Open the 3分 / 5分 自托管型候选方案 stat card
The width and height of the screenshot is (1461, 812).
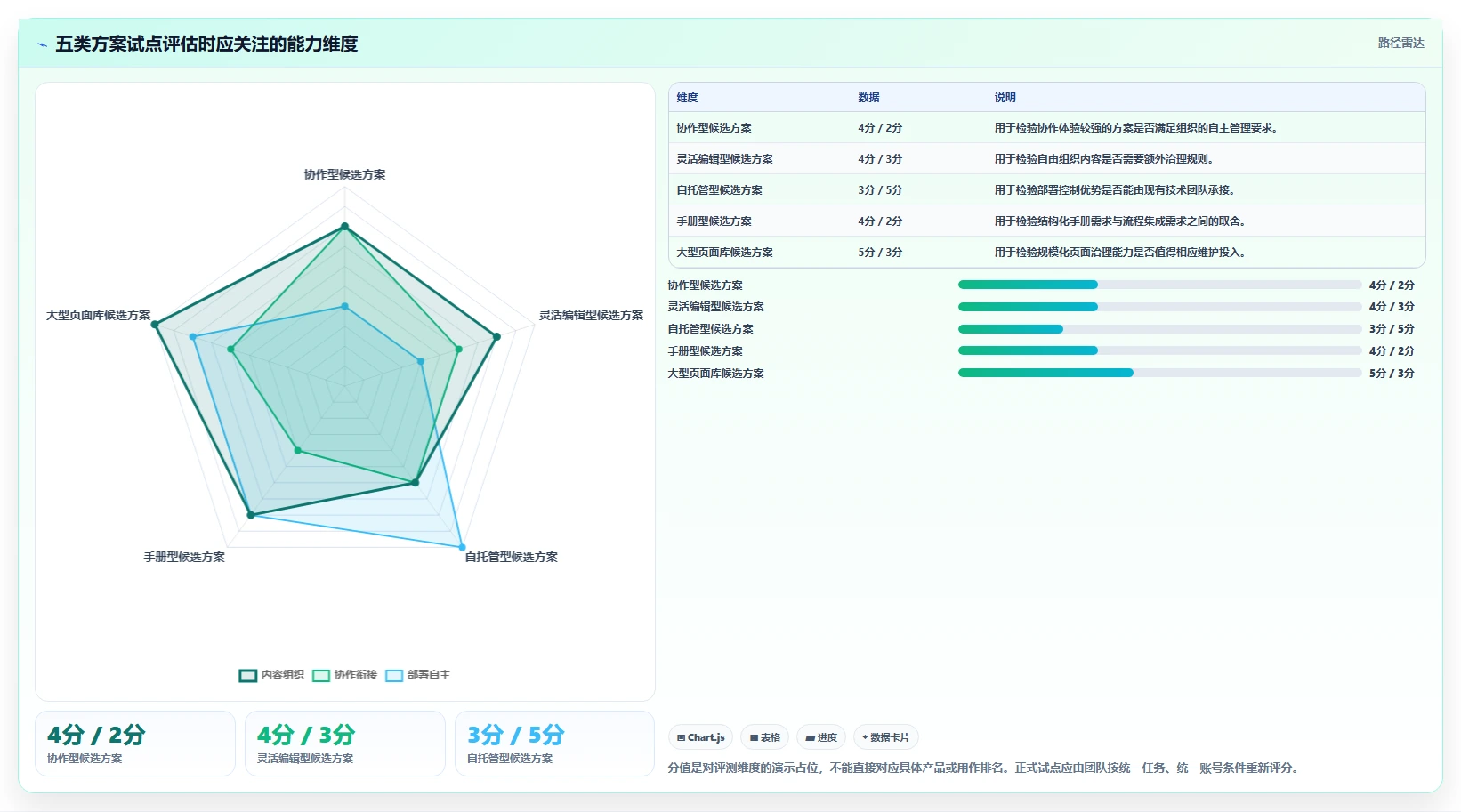pos(555,744)
